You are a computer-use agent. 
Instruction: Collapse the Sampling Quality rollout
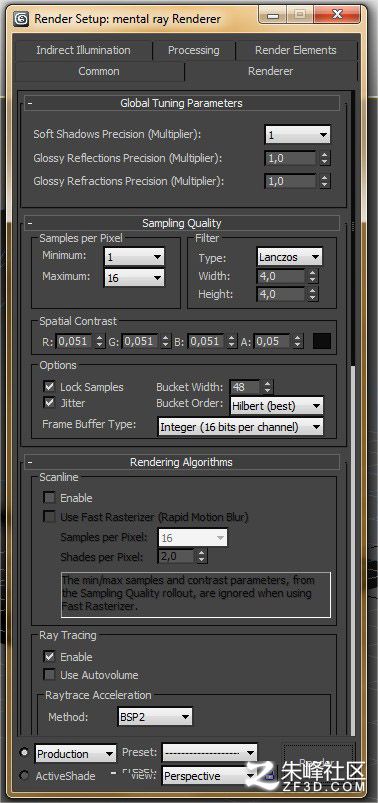182,223
